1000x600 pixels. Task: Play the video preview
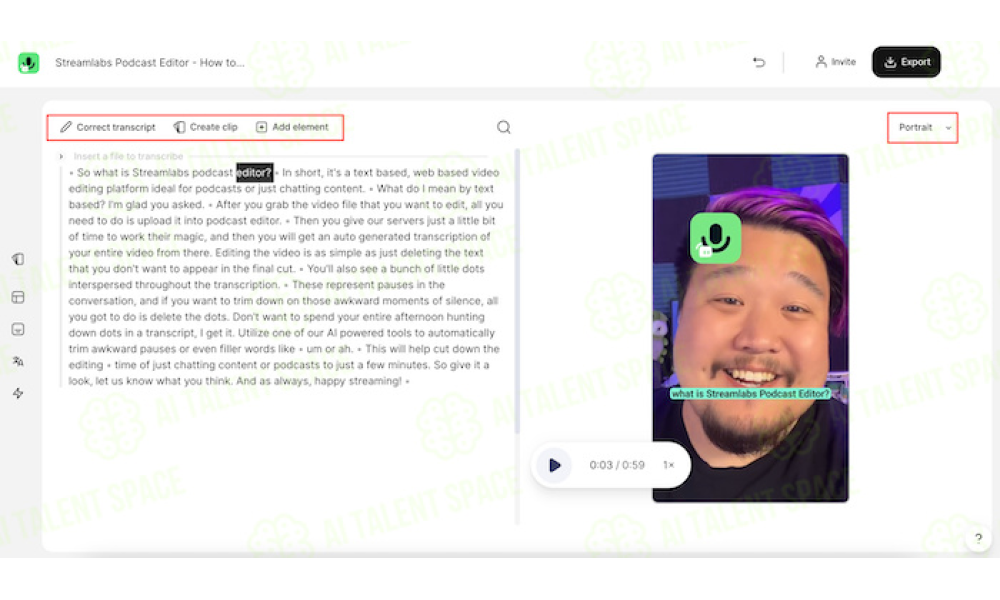[554, 465]
